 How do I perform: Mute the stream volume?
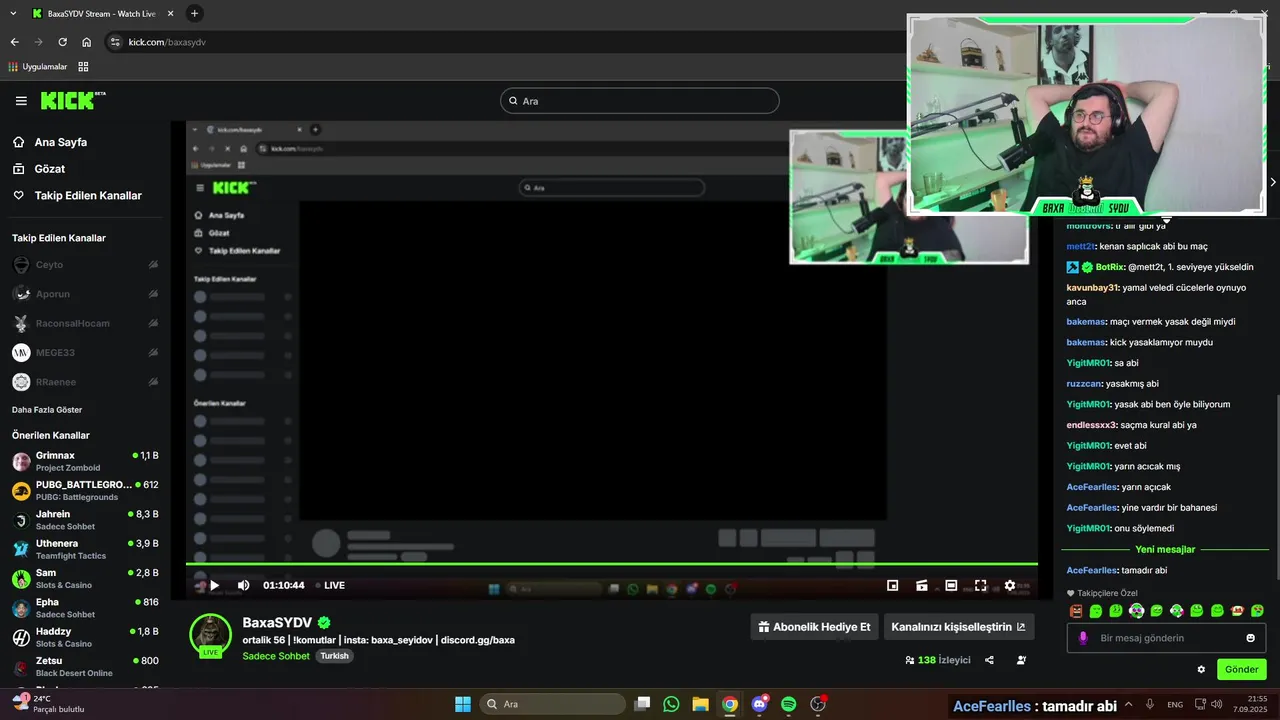(x=243, y=585)
